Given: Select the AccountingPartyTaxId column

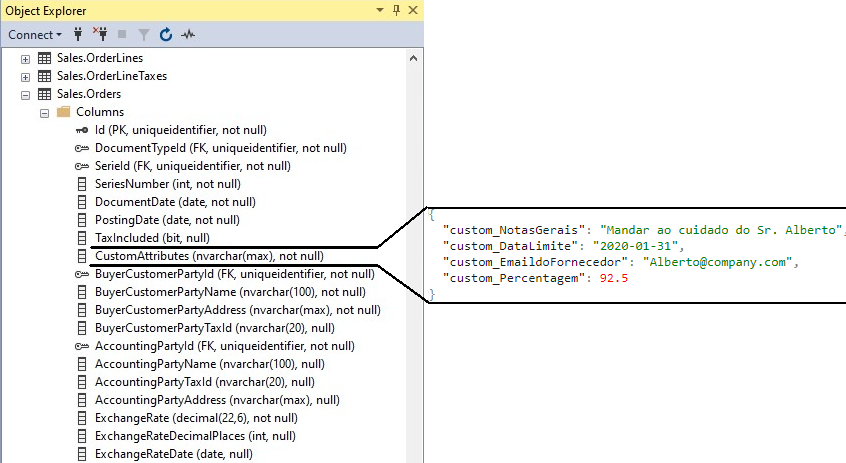Looking at the screenshot, I should tap(205, 382).
